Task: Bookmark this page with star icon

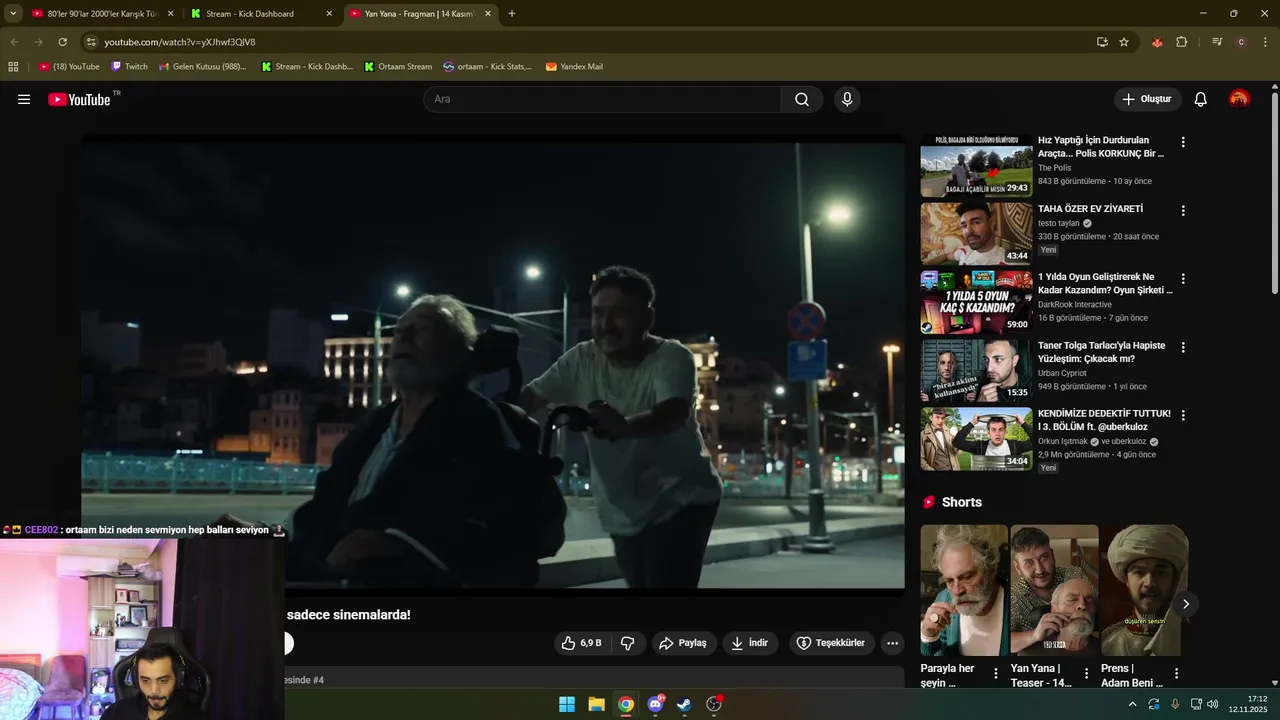Action: [1124, 42]
